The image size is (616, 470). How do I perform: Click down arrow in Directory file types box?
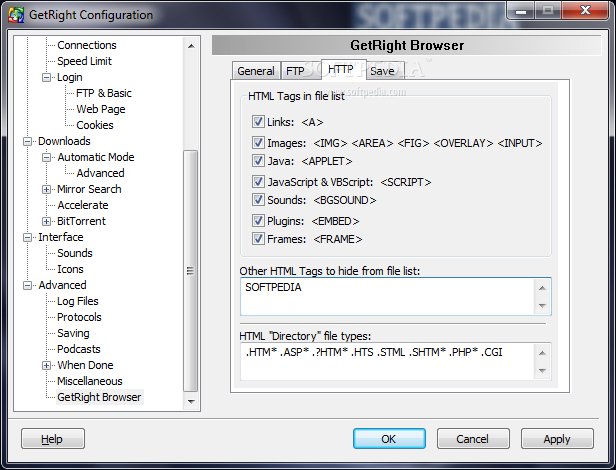[543, 370]
